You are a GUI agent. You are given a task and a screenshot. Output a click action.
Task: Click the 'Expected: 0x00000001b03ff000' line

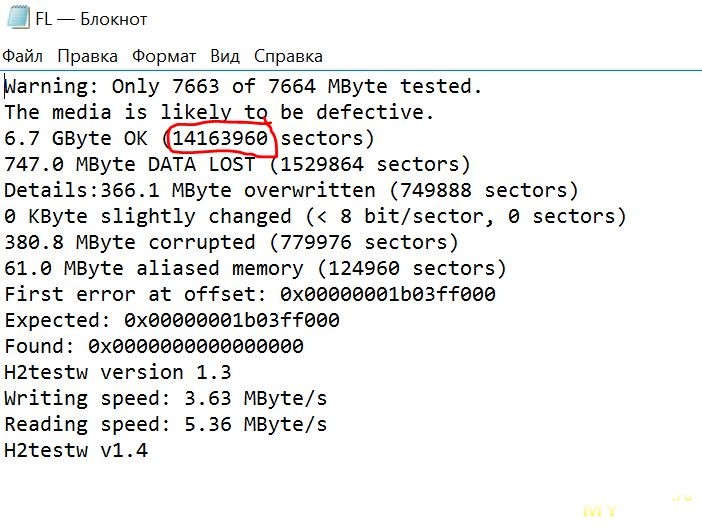(x=172, y=320)
